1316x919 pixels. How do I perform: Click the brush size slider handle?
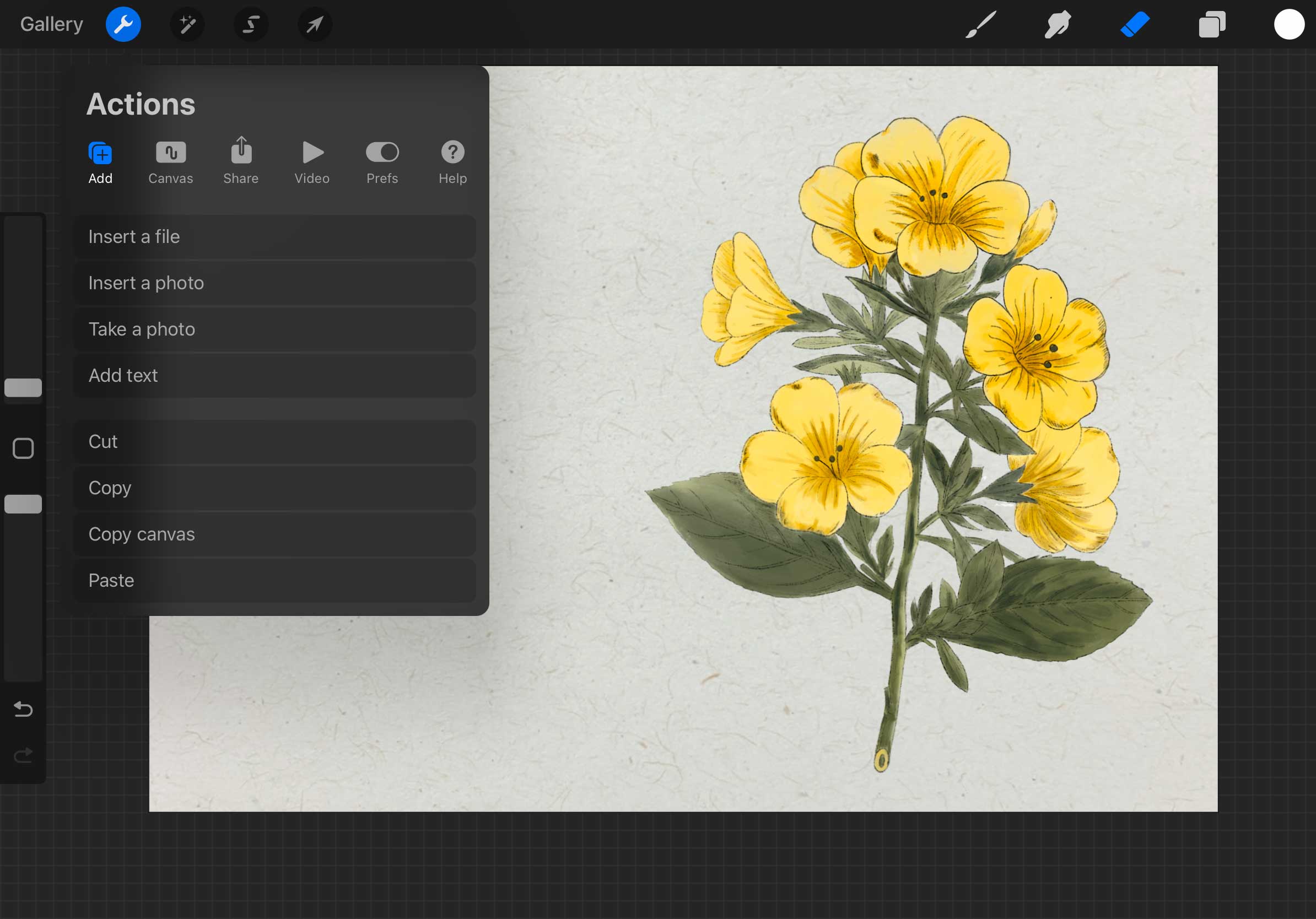[x=23, y=388]
